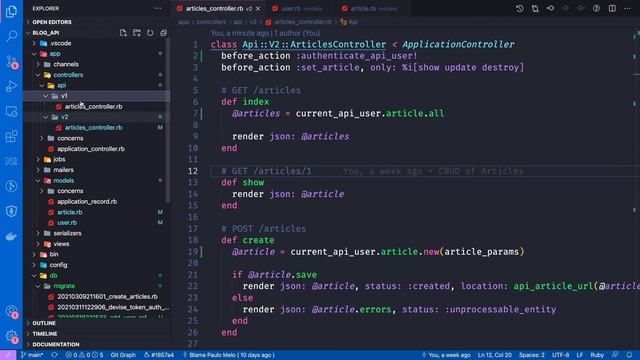
Task: Select Ruby language mode
Action: pyautogui.click(x=597, y=355)
